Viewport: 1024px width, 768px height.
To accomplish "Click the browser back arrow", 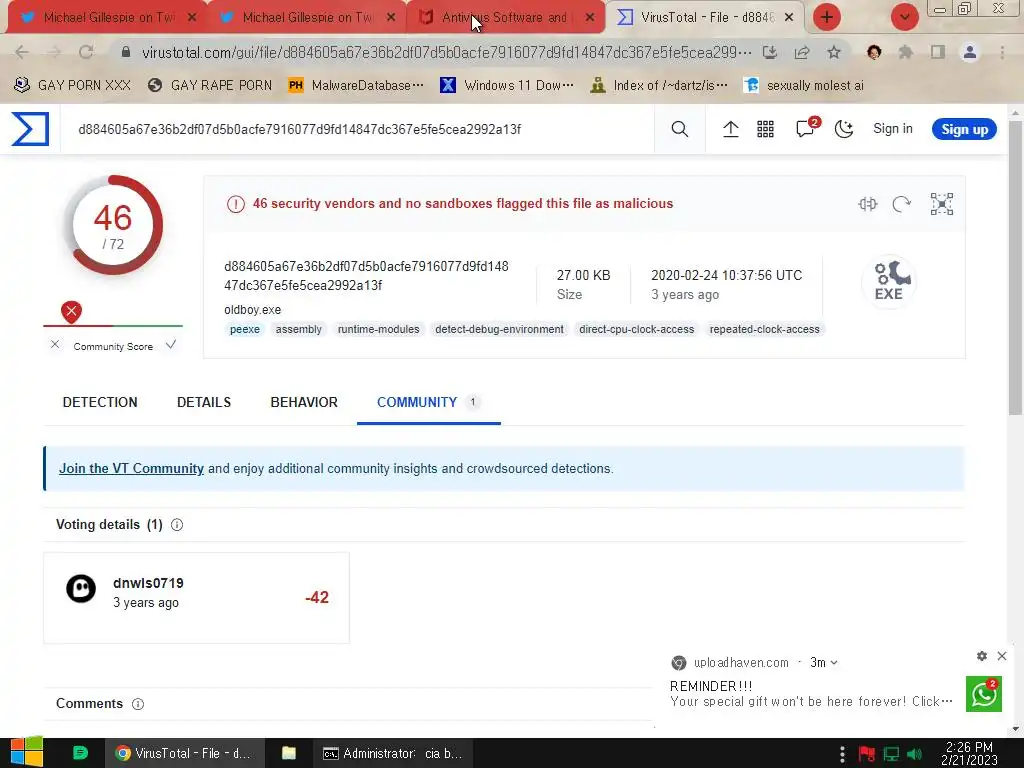I will (21, 52).
